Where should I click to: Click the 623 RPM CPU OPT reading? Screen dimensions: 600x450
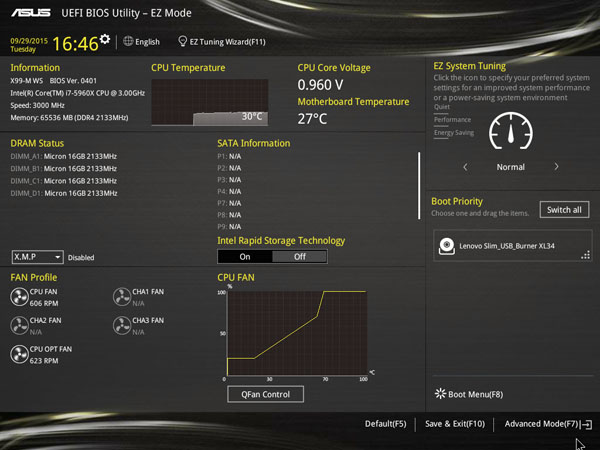click(x=44, y=361)
